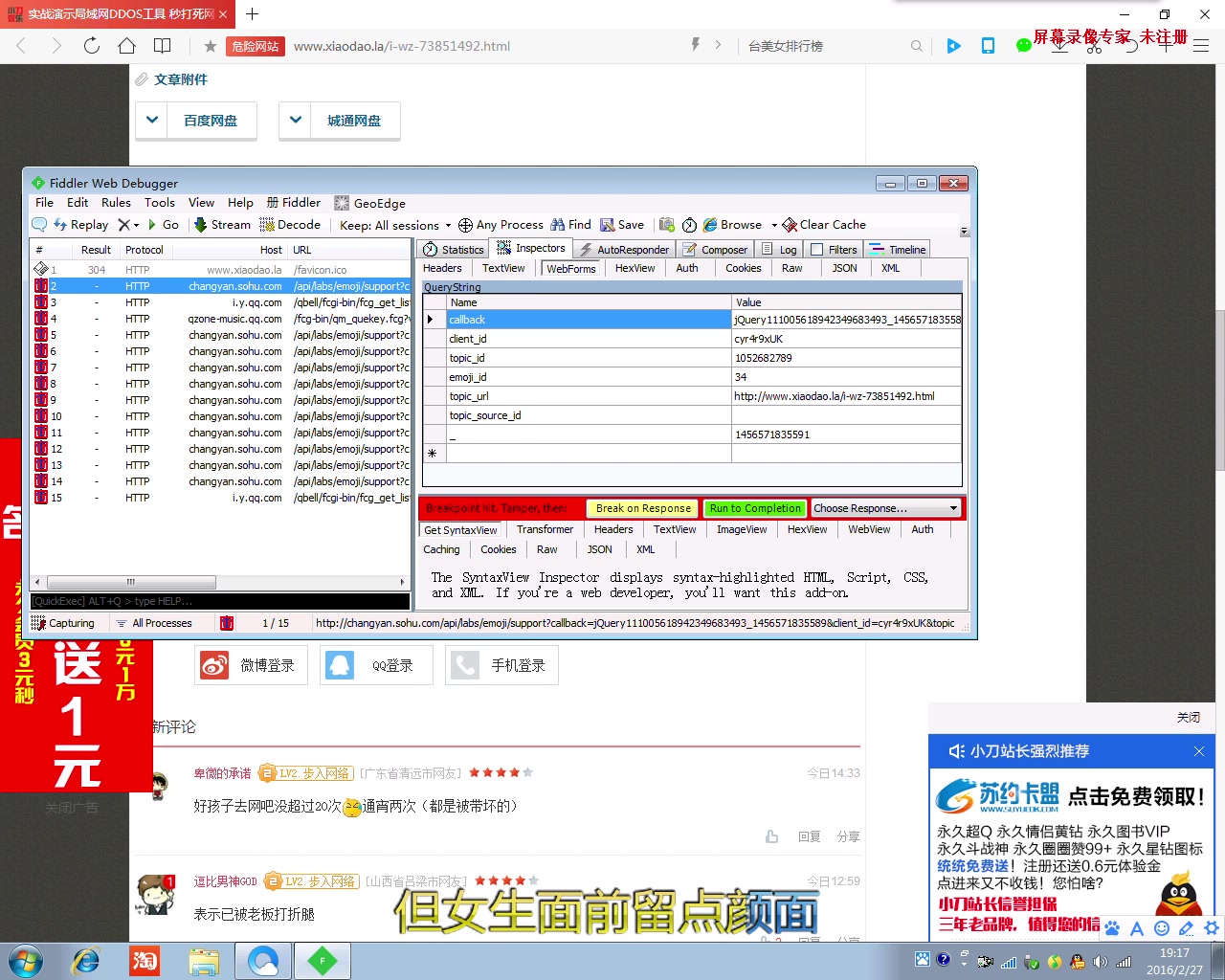Viewport: 1225px width, 980px height.
Task: Click the blue video play extension icon
Action: point(953,45)
